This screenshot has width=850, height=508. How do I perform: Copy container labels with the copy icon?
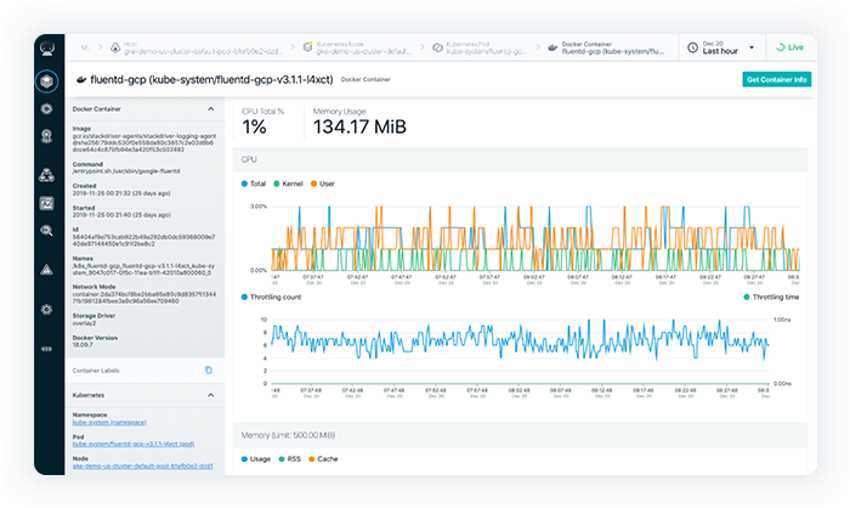(209, 370)
